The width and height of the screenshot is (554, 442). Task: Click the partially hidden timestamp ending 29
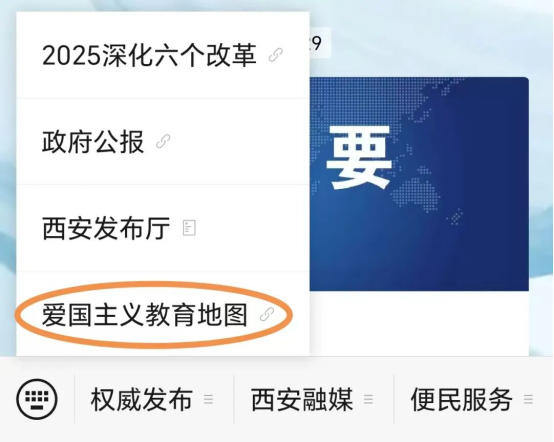316,43
